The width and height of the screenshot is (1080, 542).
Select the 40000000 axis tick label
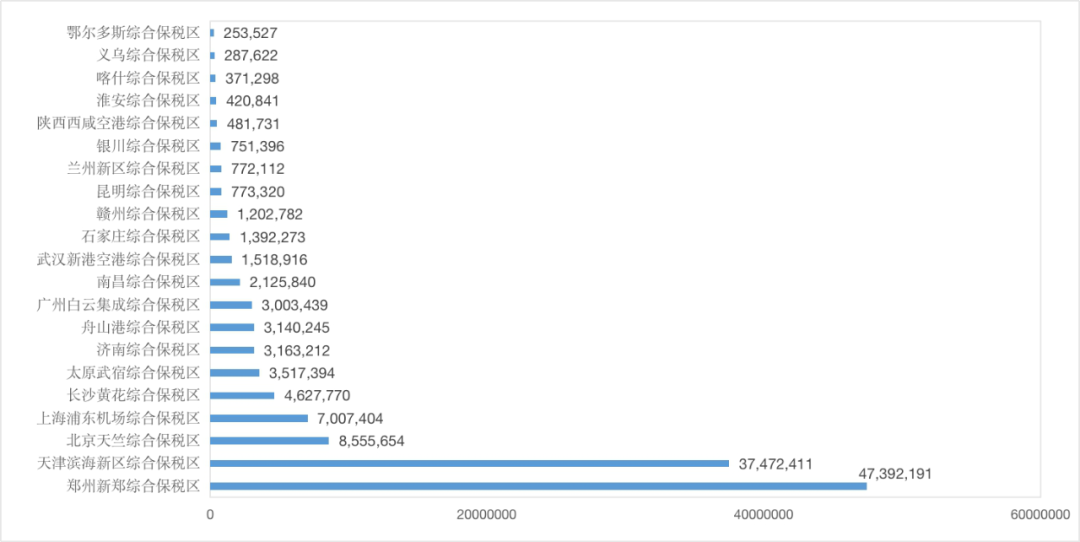click(x=763, y=515)
